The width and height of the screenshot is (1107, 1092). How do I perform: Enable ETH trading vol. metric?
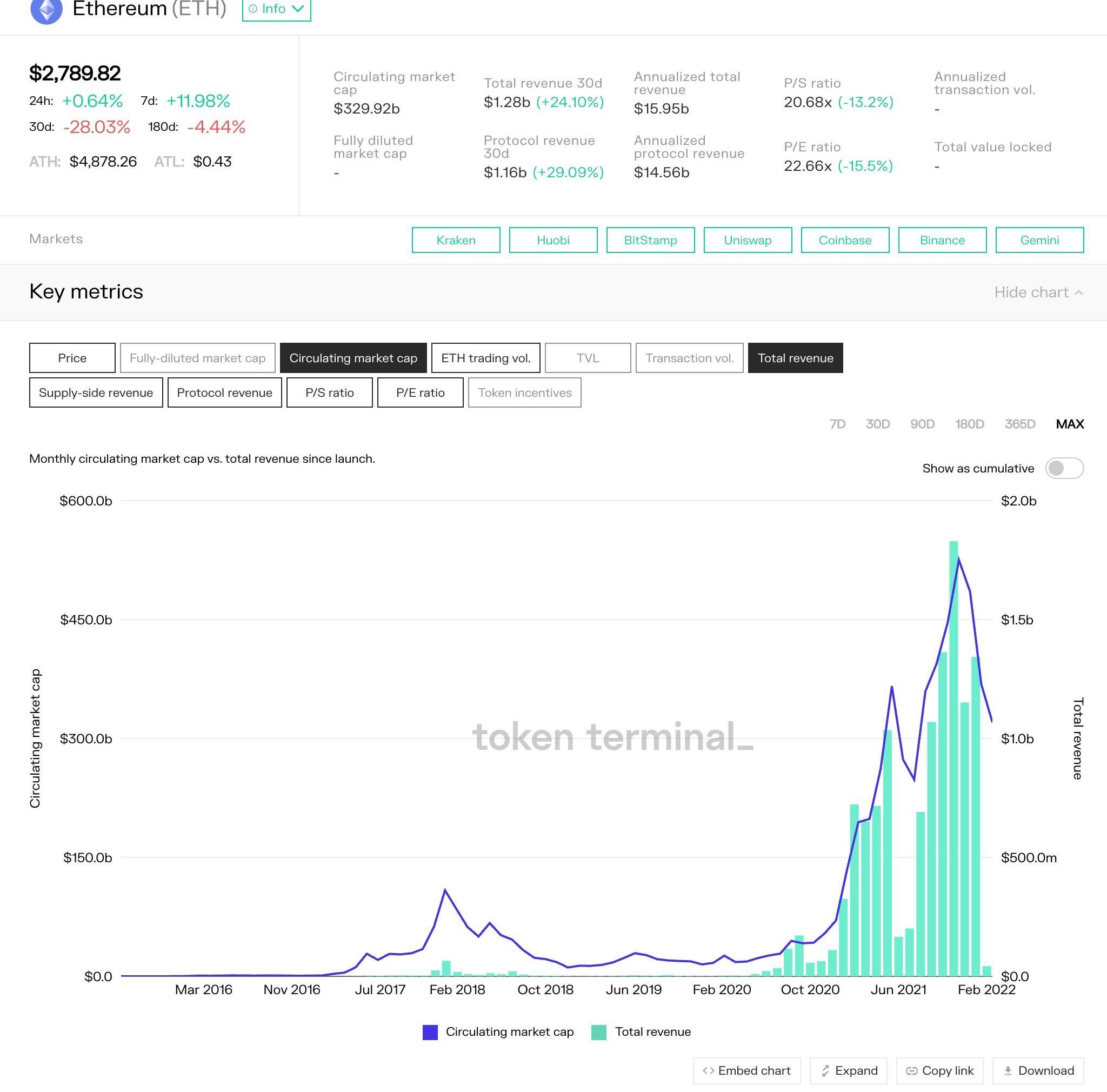tap(486, 358)
